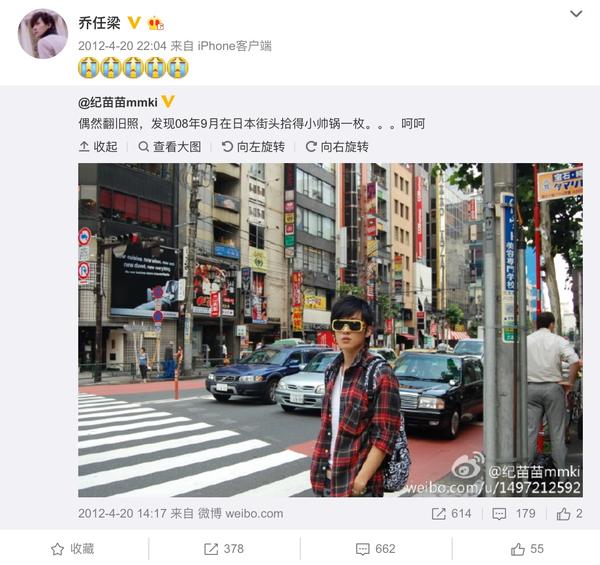Viewport: 600px width, 565px height.
Task: Rotate the photo left with 向左旋转
Action: pos(253,147)
